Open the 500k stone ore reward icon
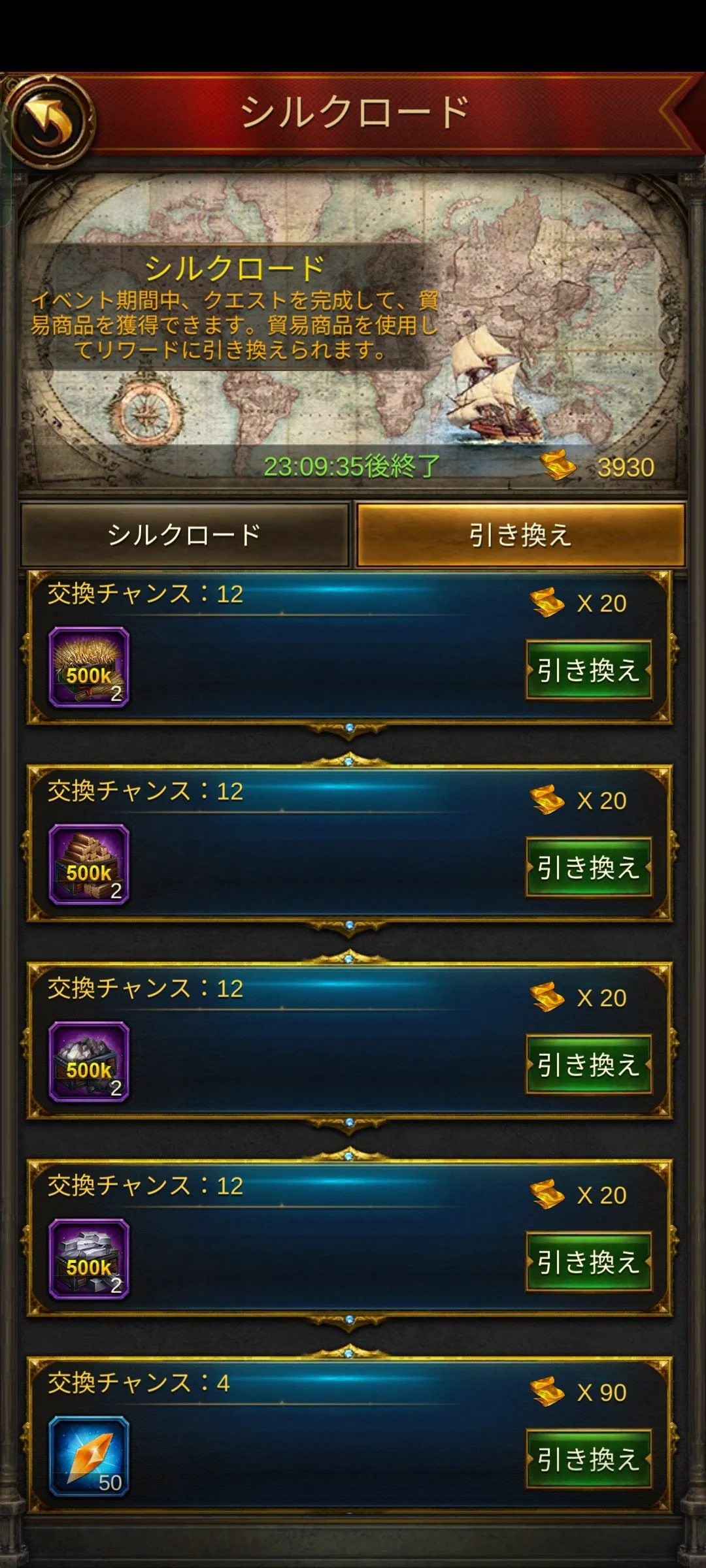The width and height of the screenshot is (706, 1568). pyautogui.click(x=89, y=1062)
